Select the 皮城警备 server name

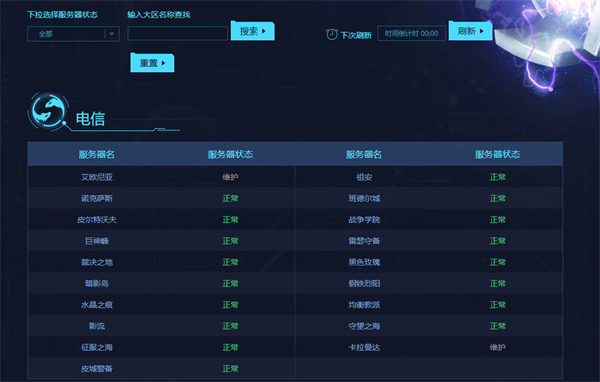(x=97, y=369)
